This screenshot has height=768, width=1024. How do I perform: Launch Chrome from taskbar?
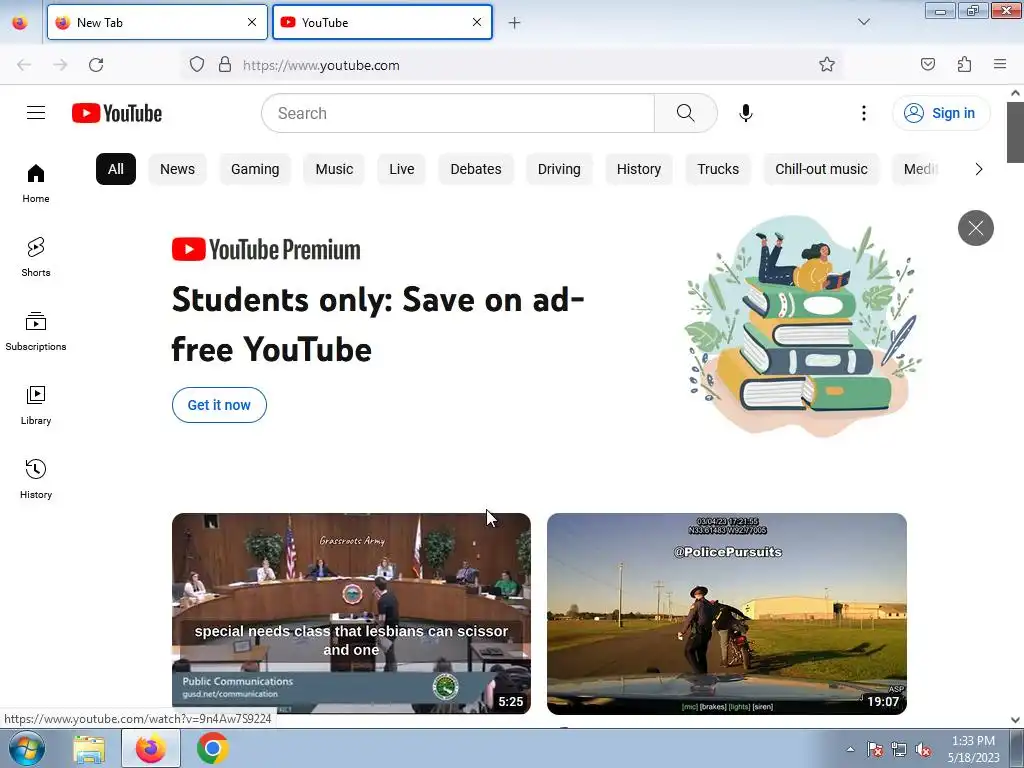pyautogui.click(x=212, y=748)
